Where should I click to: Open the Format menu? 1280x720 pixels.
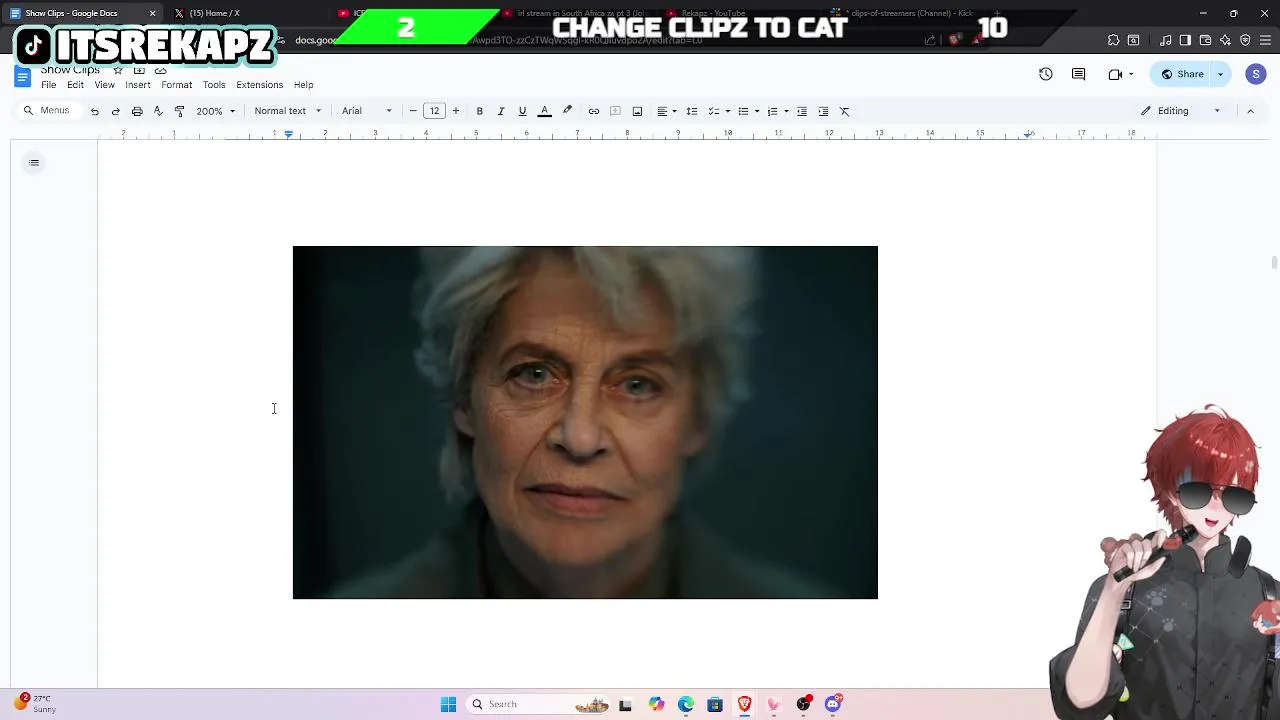tap(177, 85)
